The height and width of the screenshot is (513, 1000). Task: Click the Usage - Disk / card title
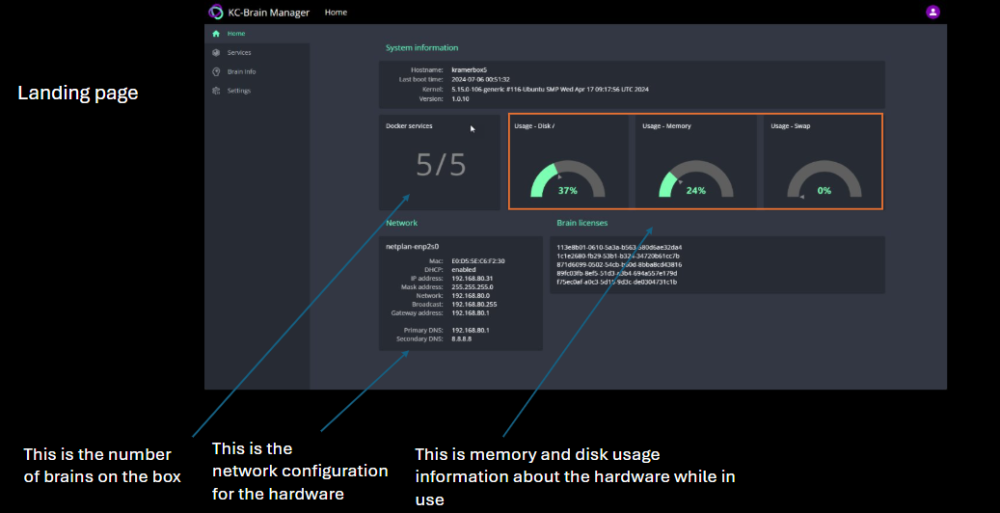[x=534, y=126]
